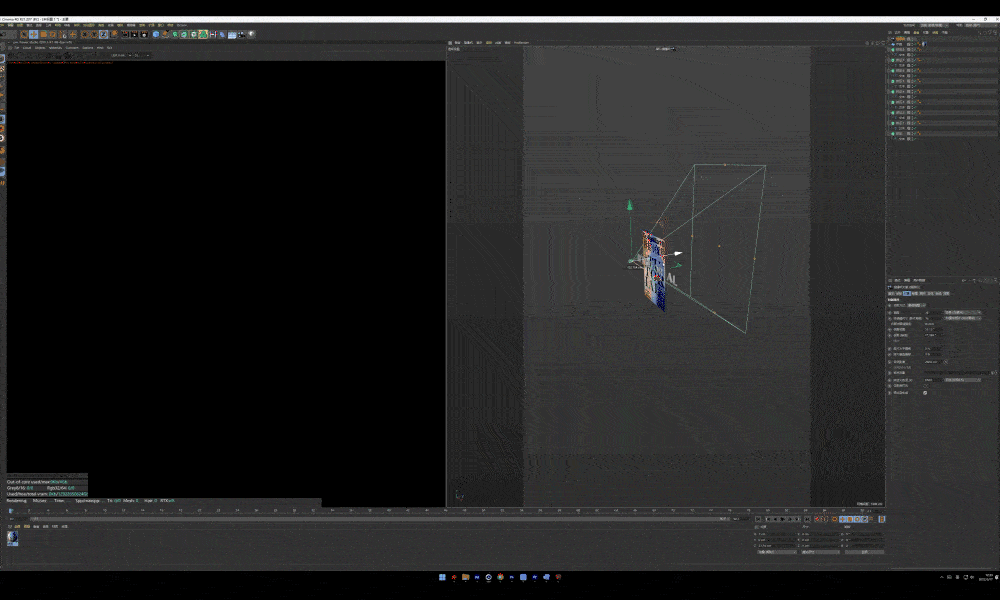Viewport: 1000px width, 600px height.
Task: Select the Scale tool
Action: click(43, 34)
